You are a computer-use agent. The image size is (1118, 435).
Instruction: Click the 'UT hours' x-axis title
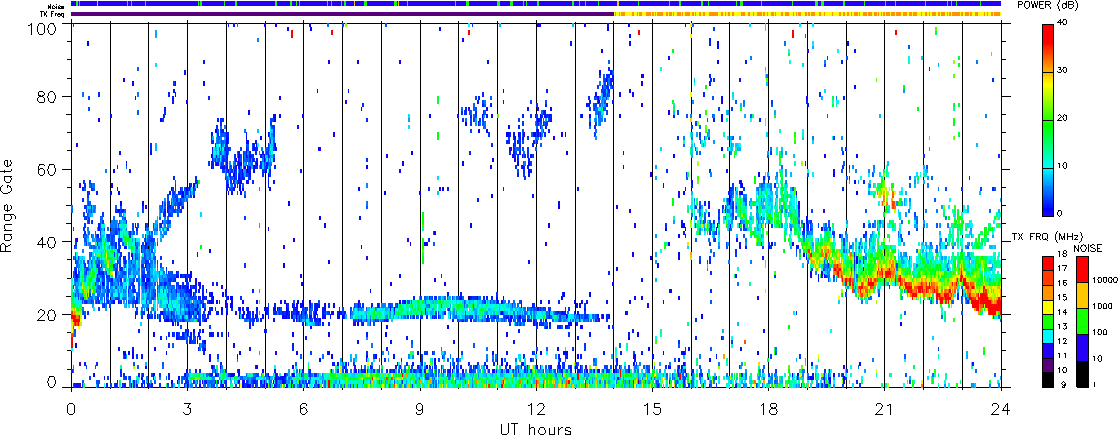536,428
